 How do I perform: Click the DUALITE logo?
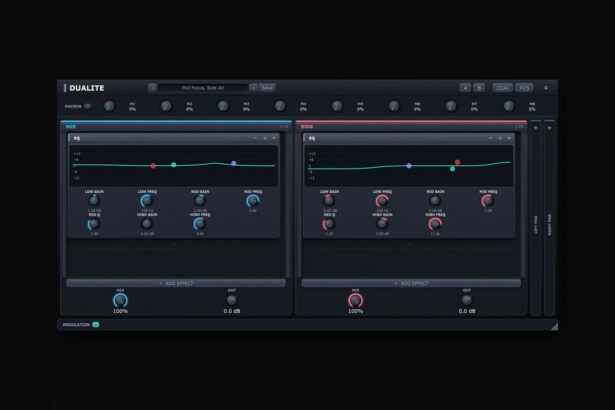[84, 88]
